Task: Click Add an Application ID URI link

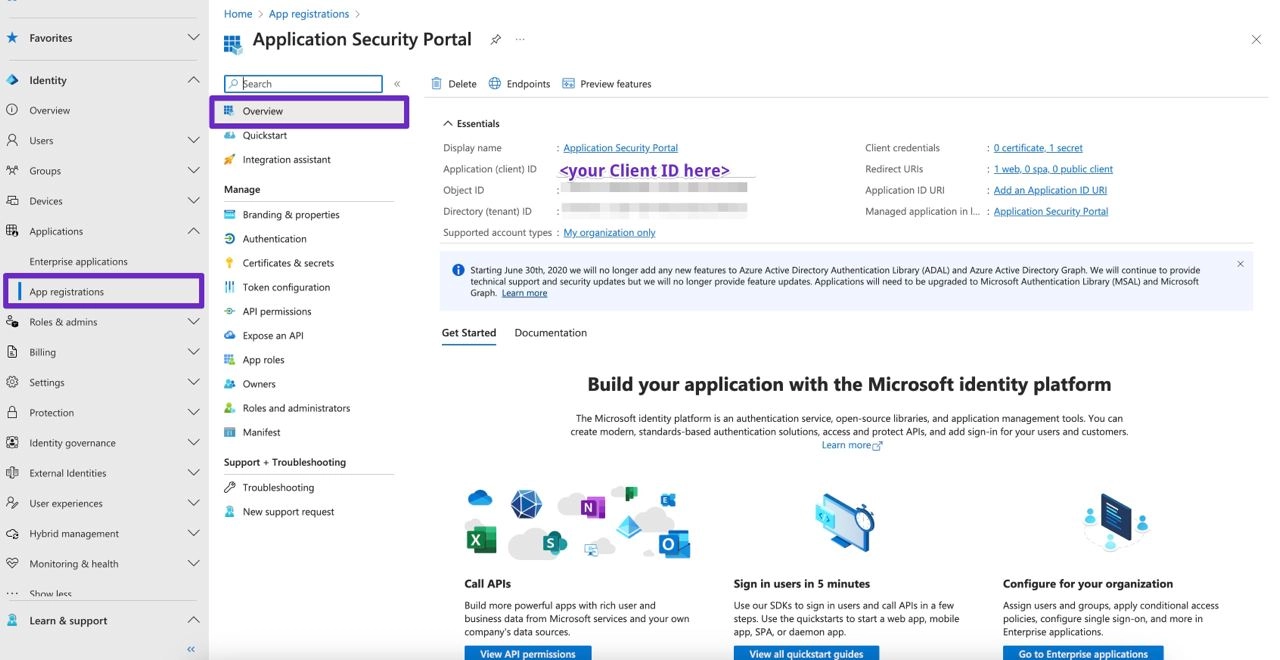Action: tap(1050, 190)
